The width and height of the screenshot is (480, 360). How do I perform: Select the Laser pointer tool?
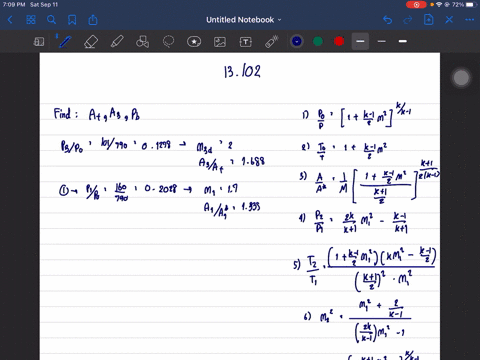click(x=271, y=42)
